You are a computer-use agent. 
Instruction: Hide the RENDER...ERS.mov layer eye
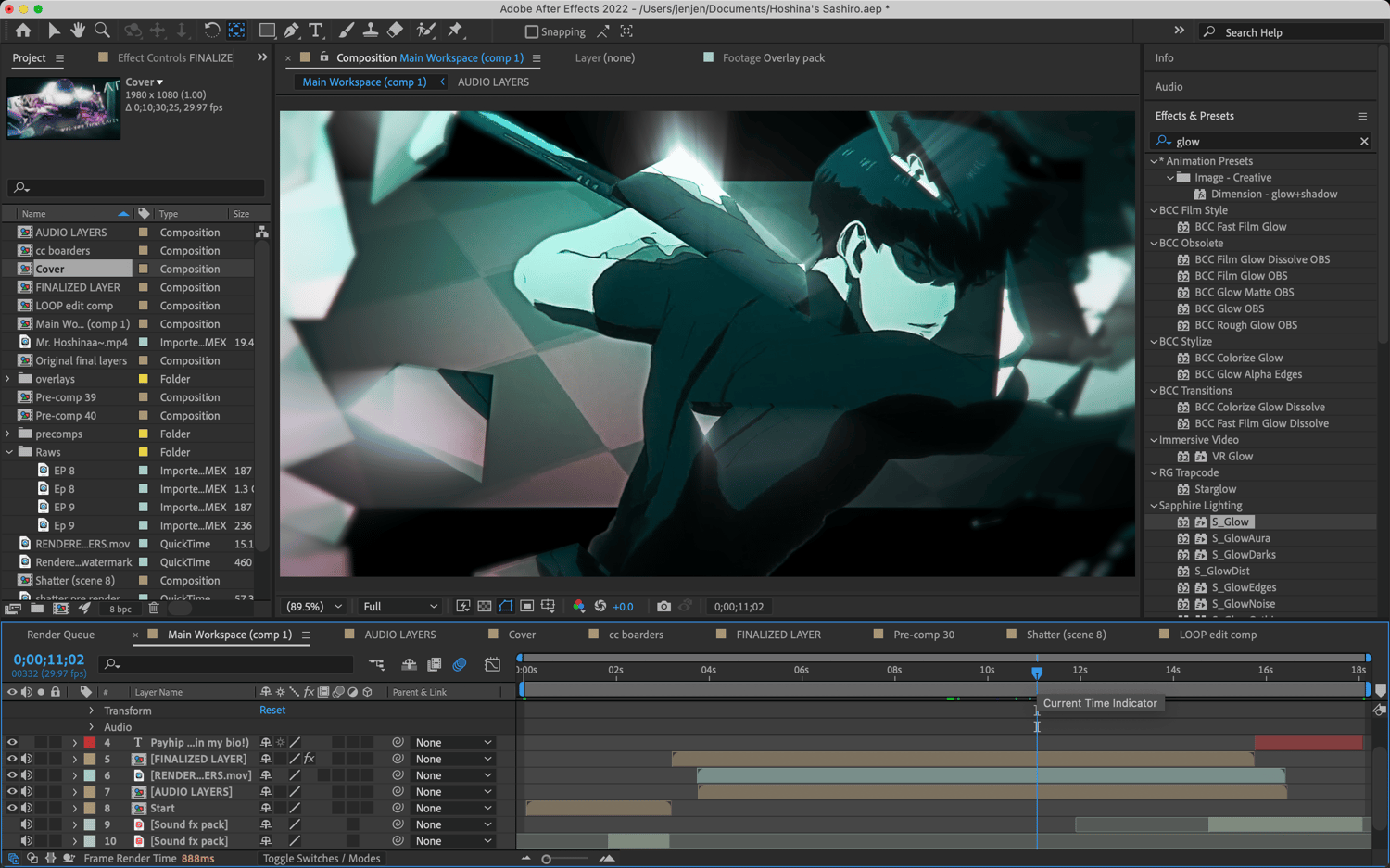[12, 775]
